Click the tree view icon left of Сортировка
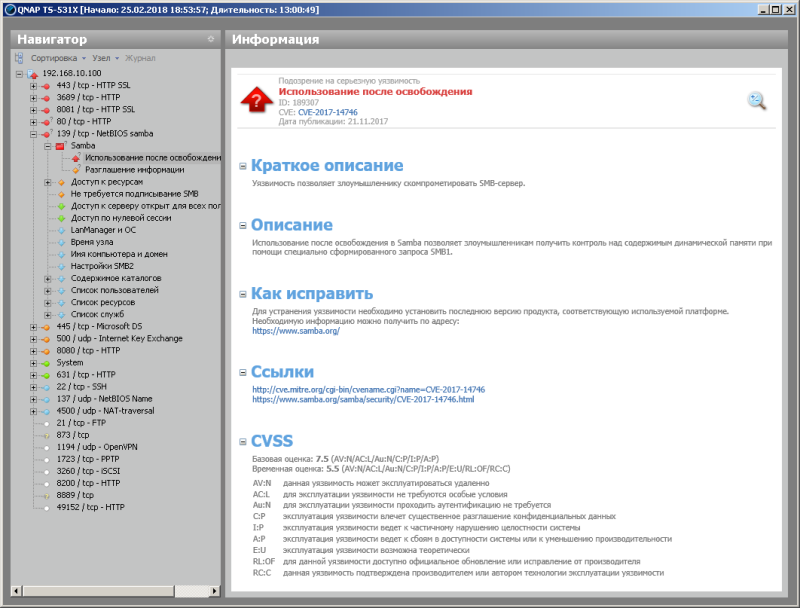The height and width of the screenshot is (608, 800). tap(19, 58)
